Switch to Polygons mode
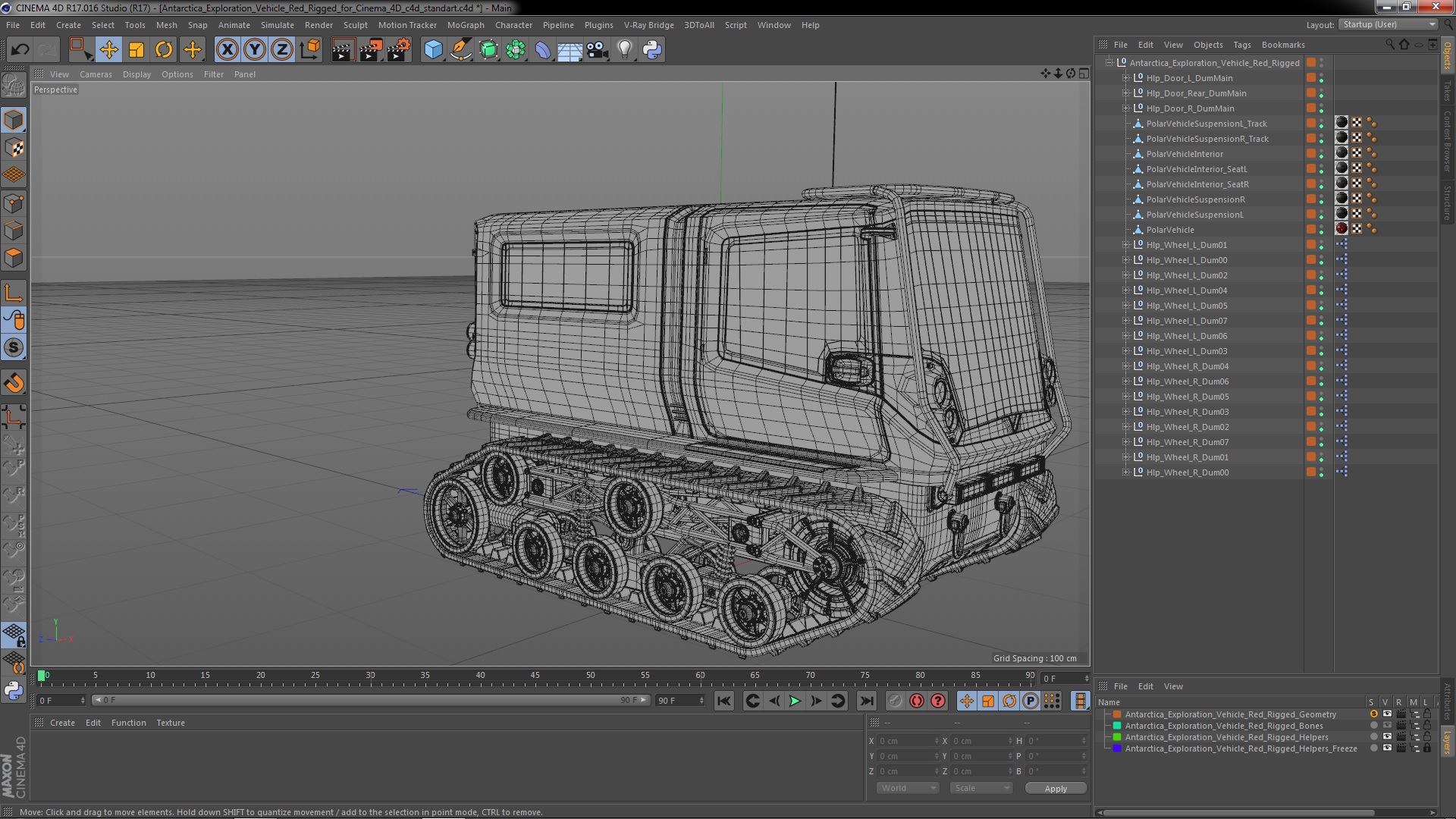The height and width of the screenshot is (819, 1456). click(x=14, y=258)
